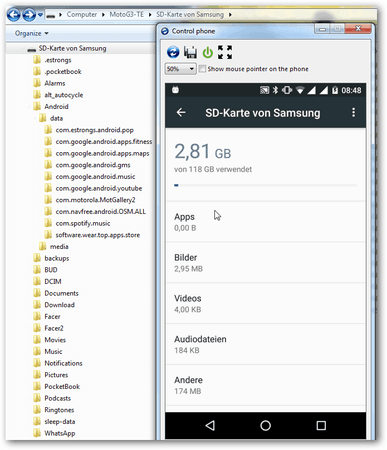
Task: Select the media folder
Action: point(59,247)
